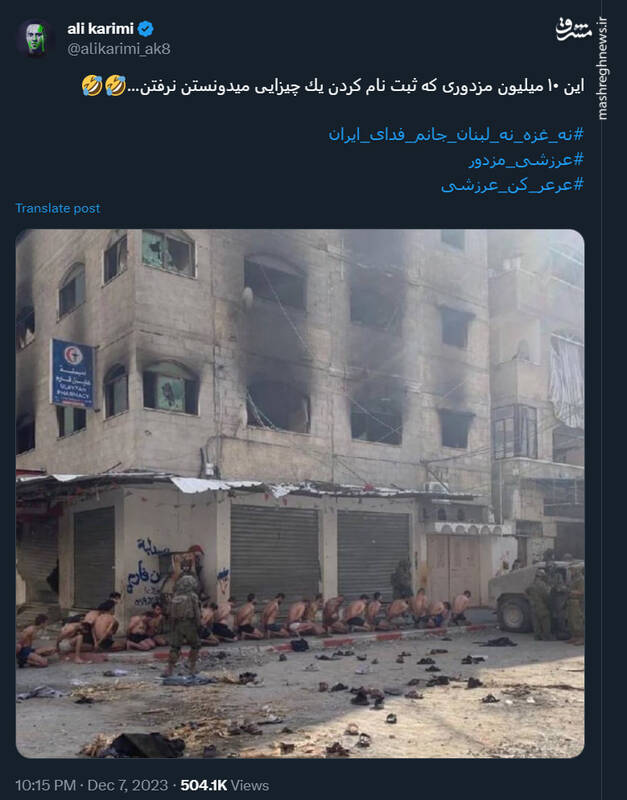The image size is (627, 800).
Task: Open the first hashtag ending in ایران
Action: pyautogui.click(x=456, y=135)
